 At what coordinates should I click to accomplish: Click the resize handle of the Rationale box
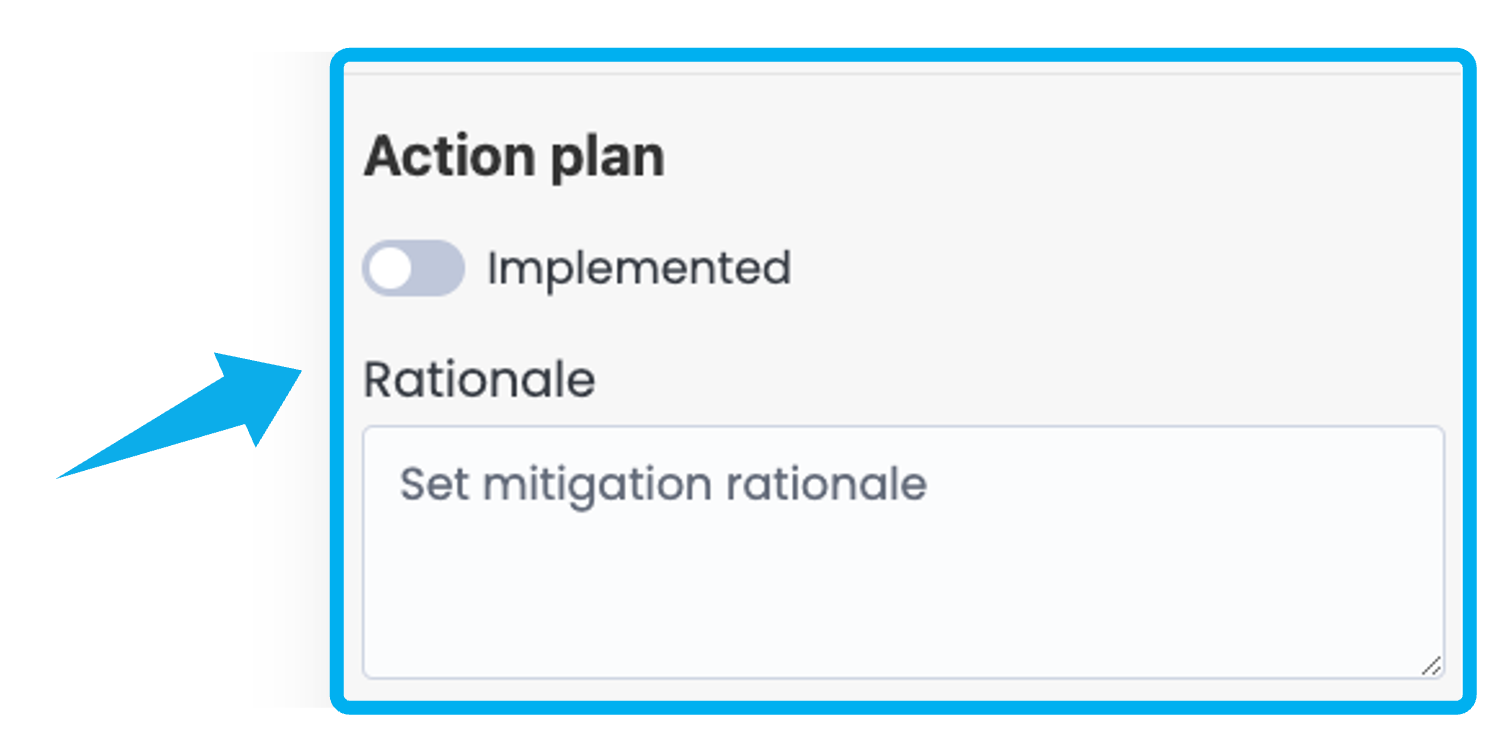click(x=1431, y=666)
